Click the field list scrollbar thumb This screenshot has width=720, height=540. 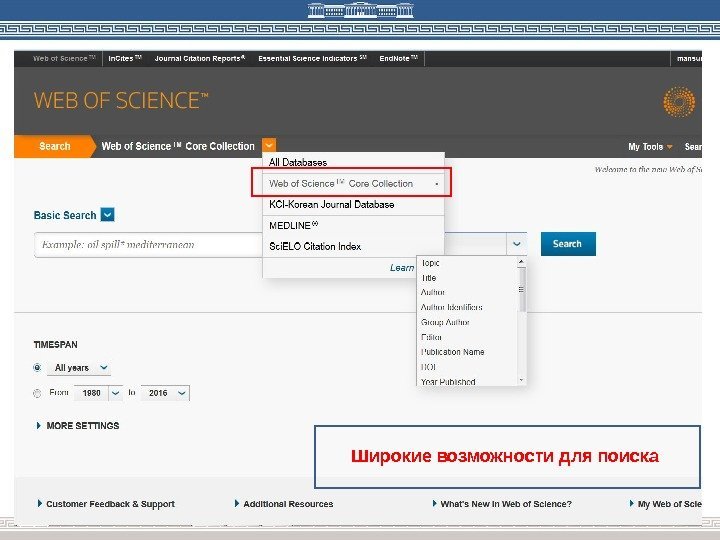521,290
